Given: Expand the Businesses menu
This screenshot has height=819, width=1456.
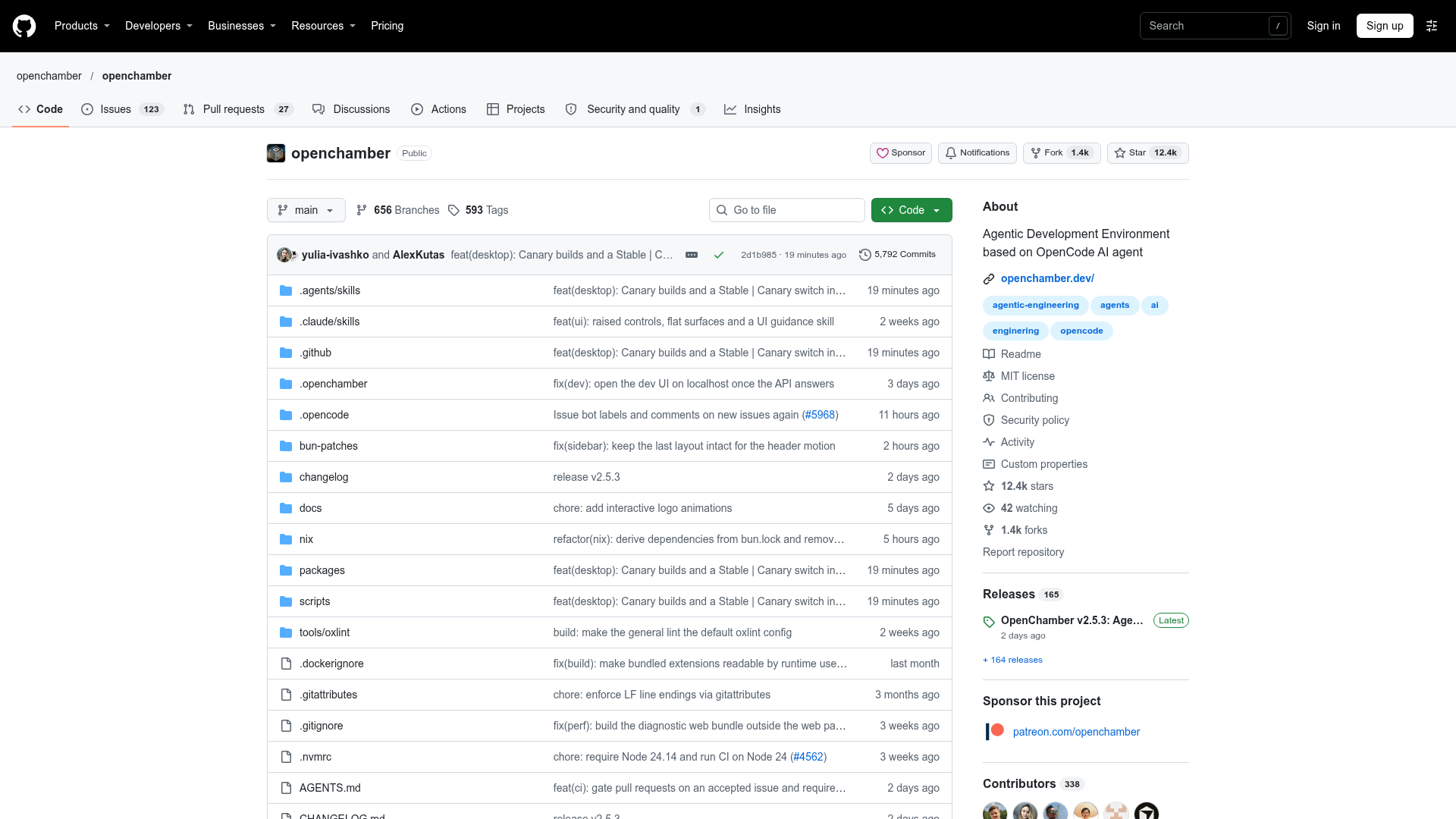Looking at the screenshot, I should click(x=242, y=26).
